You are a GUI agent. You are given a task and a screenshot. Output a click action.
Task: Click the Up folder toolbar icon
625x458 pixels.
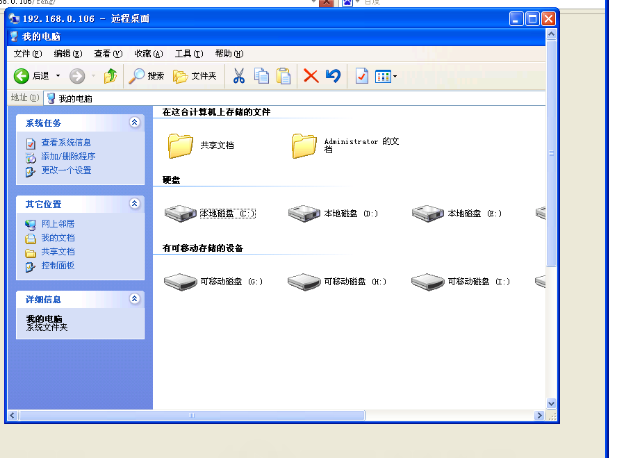point(110,76)
